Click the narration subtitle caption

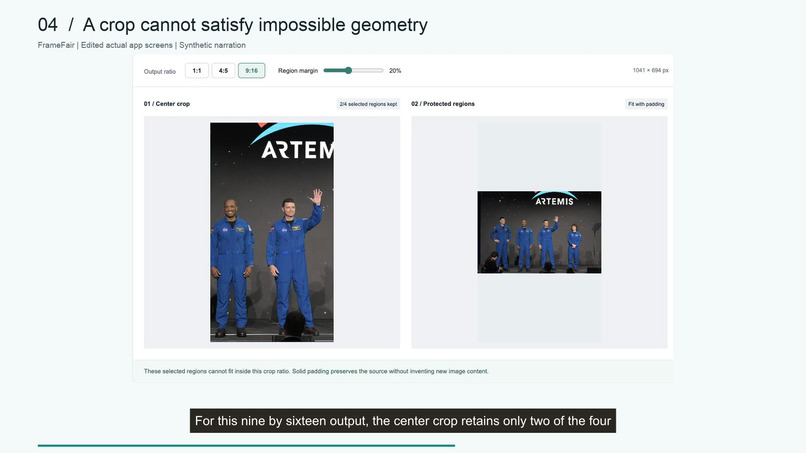(403, 421)
